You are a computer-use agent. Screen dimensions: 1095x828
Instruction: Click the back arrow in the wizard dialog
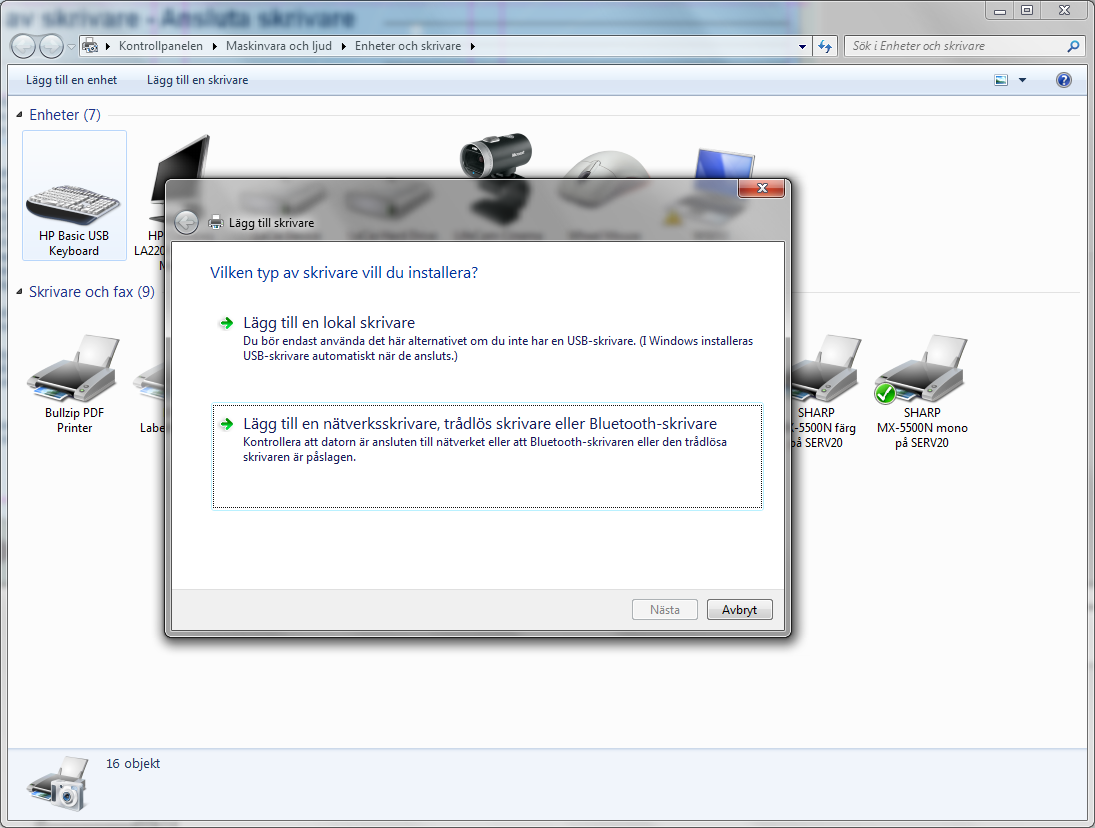(186, 223)
